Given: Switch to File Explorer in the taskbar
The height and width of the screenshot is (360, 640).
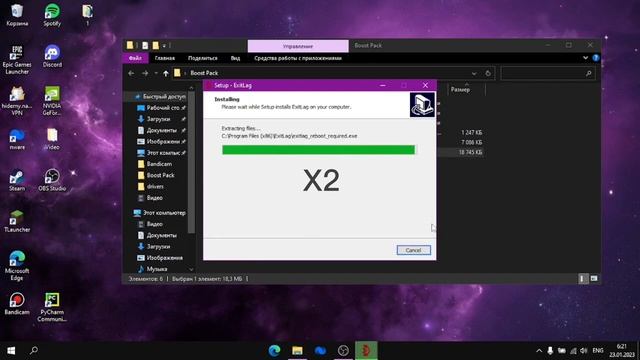Looking at the screenshot, I should pos(297,350).
